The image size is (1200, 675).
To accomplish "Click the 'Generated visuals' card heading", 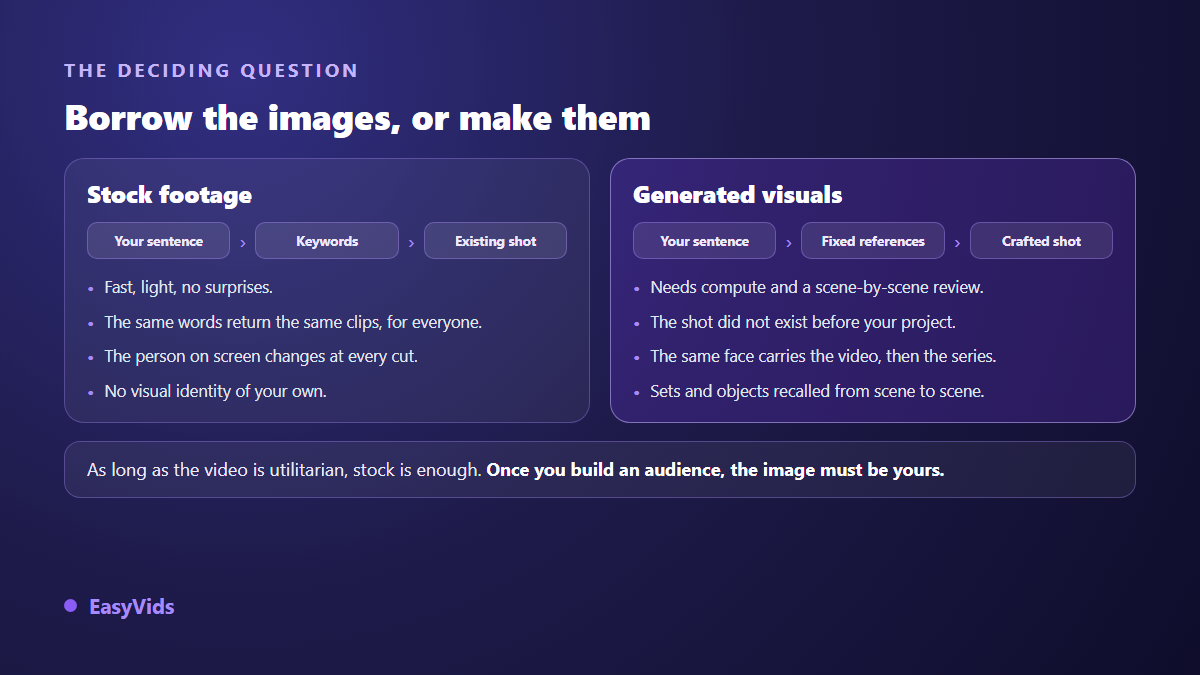I will 738,195.
